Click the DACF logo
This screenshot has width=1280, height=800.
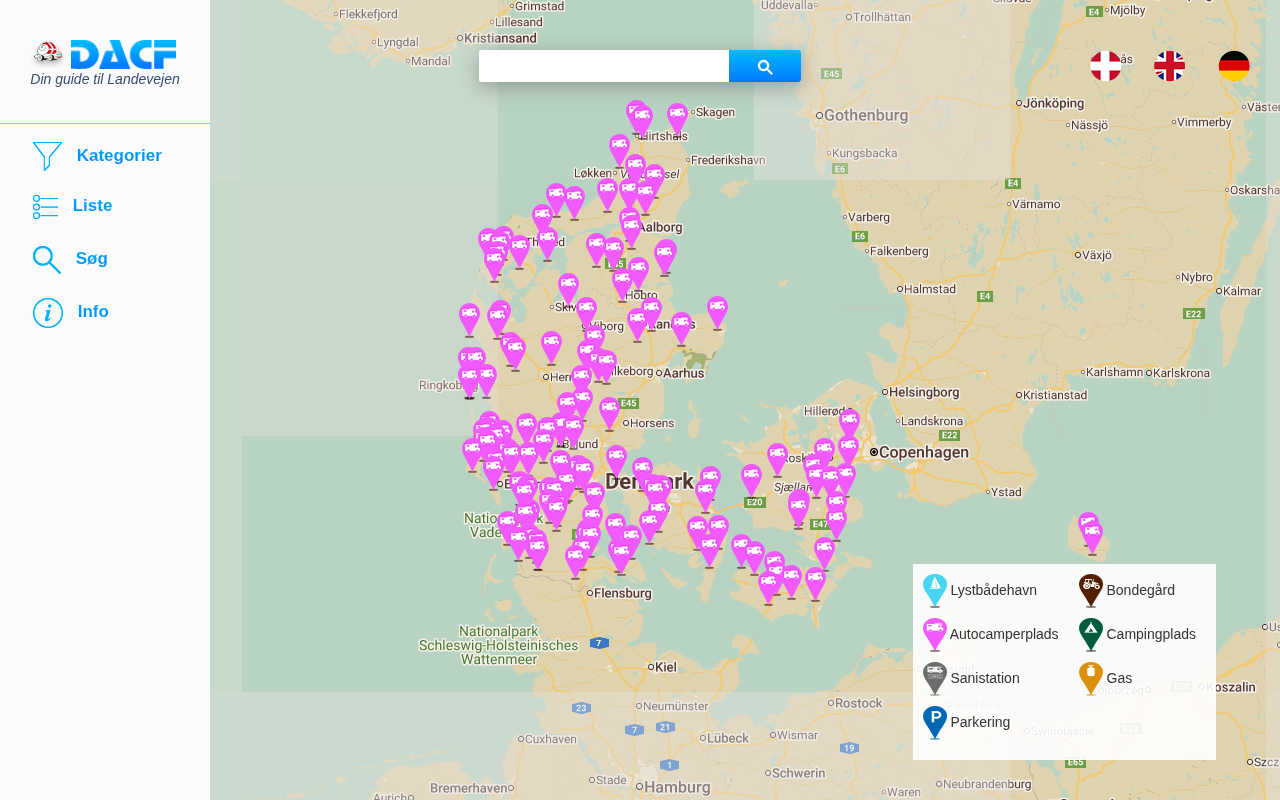105,54
